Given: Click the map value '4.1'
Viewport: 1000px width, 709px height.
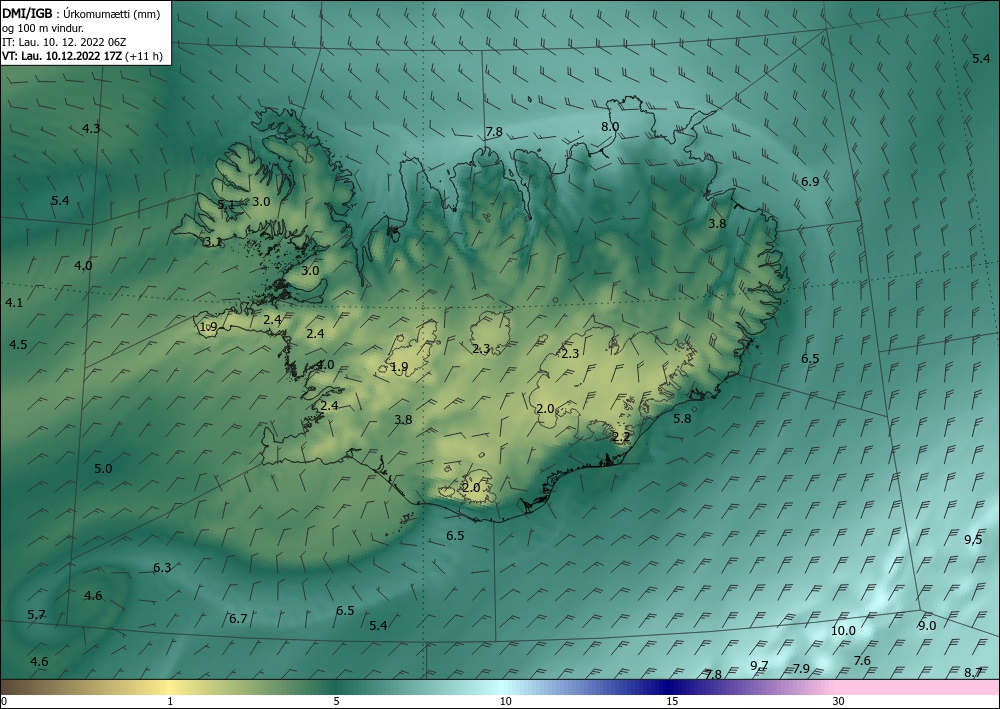Looking at the screenshot, I should (x=14, y=303).
